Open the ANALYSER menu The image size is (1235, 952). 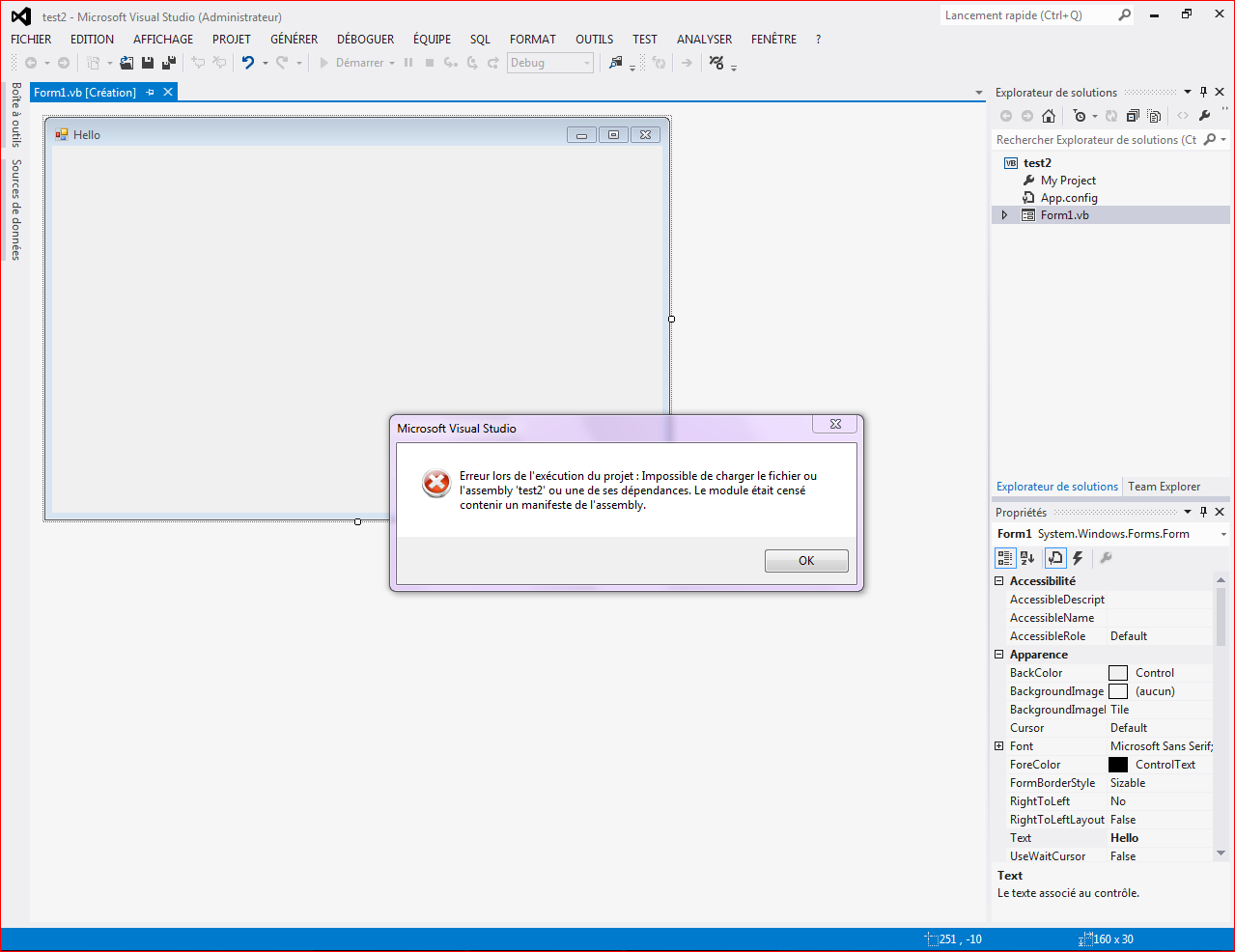[x=704, y=40]
